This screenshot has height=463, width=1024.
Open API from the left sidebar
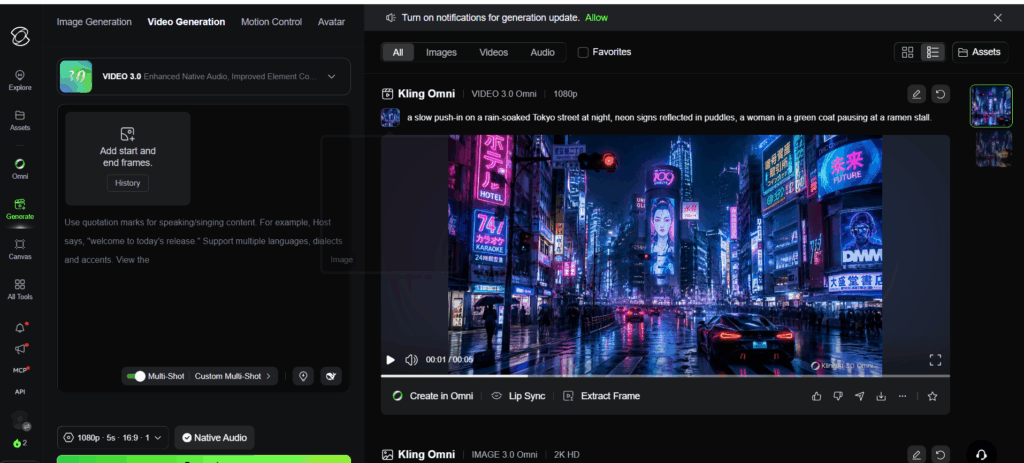point(20,392)
